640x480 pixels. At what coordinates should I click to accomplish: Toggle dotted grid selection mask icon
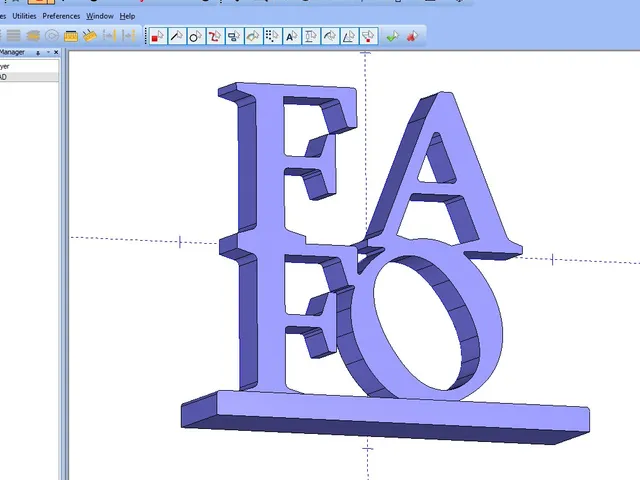tap(272, 36)
